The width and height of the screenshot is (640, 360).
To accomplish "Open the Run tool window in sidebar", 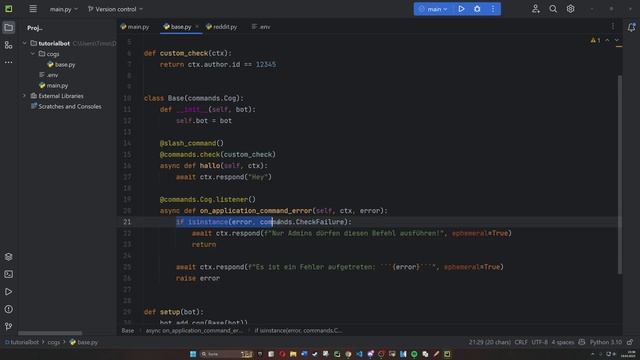I will pos(9,292).
